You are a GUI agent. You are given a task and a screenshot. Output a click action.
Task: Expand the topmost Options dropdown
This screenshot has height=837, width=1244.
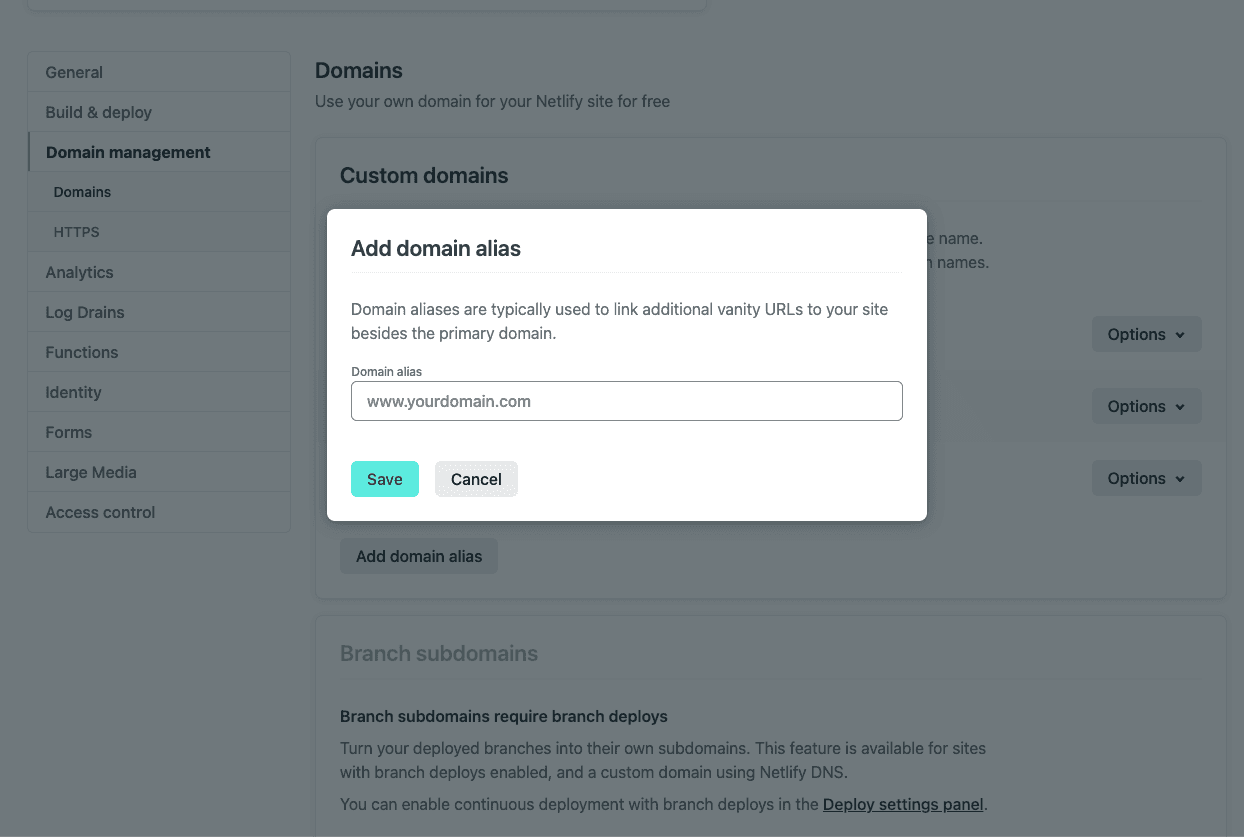coord(1146,334)
